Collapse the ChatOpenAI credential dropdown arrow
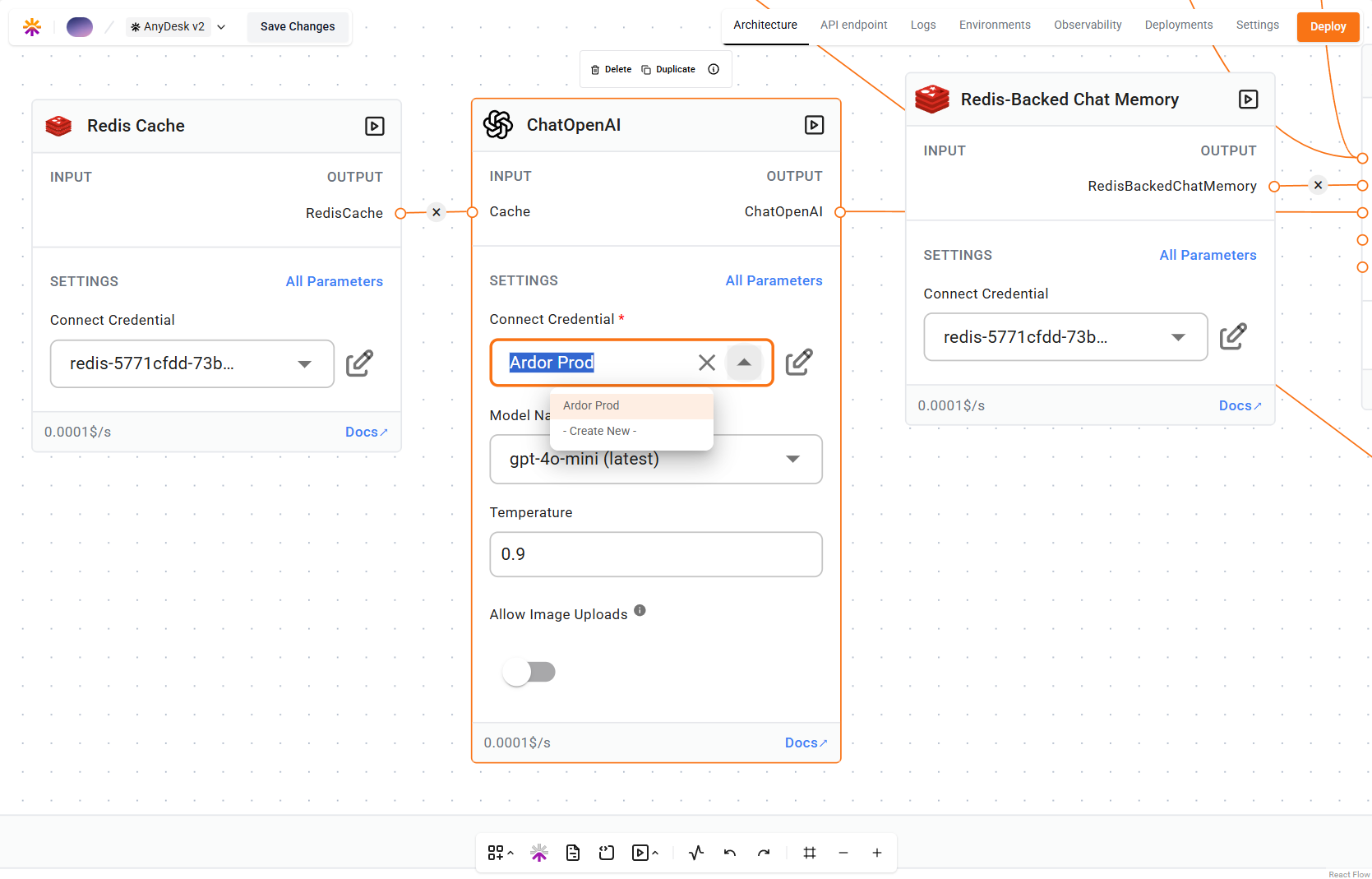Image resolution: width=1372 pixels, height=879 pixels. (x=744, y=363)
